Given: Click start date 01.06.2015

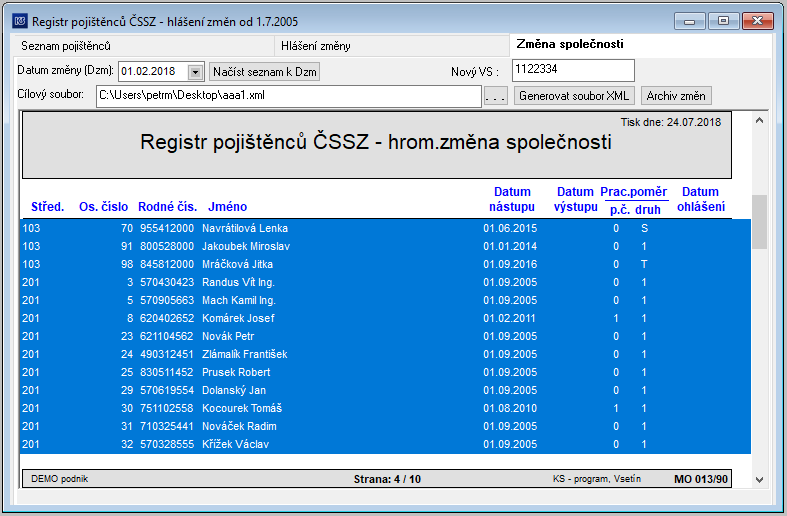Looking at the screenshot, I should 510,228.
